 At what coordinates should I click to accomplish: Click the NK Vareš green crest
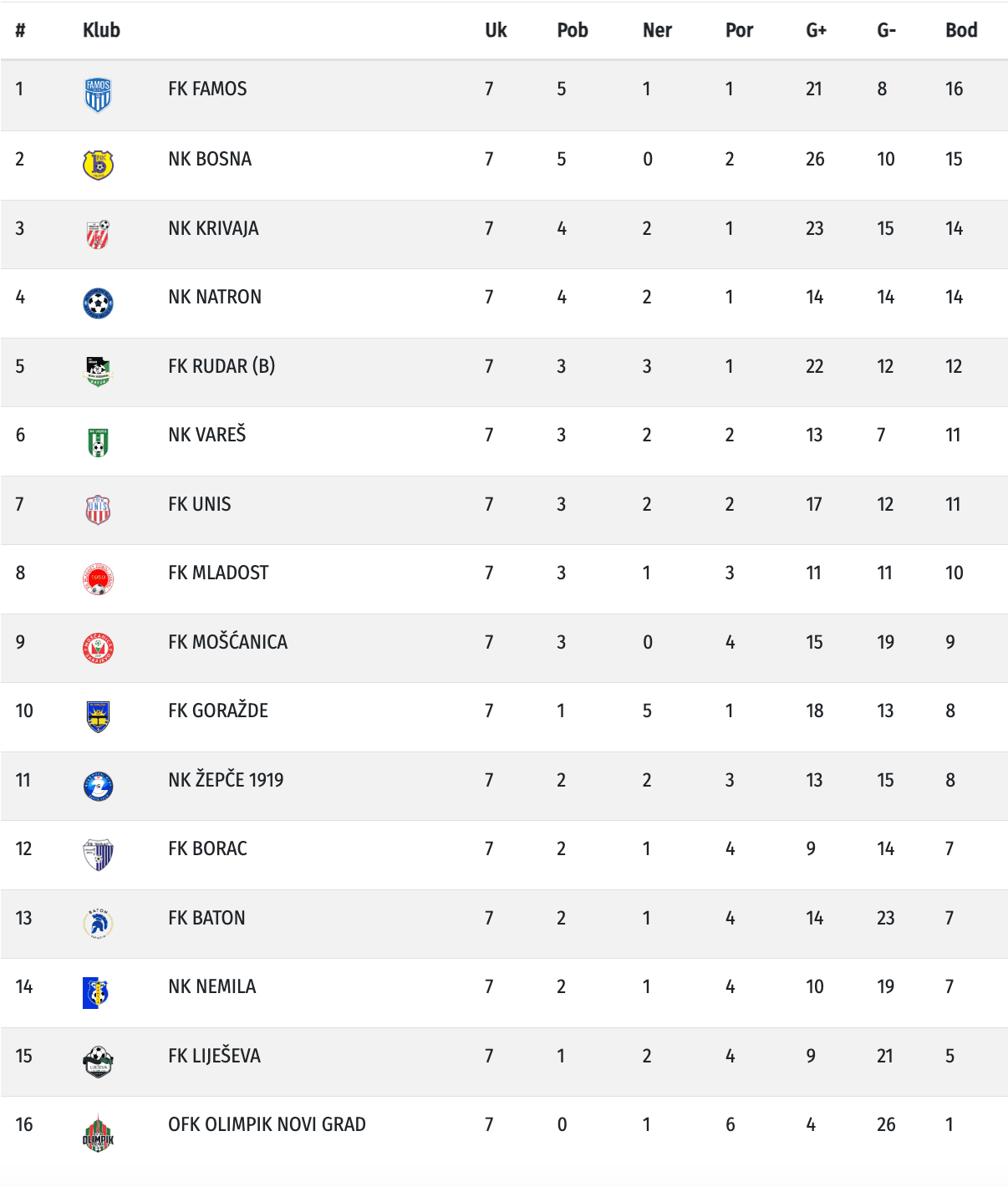(x=98, y=441)
